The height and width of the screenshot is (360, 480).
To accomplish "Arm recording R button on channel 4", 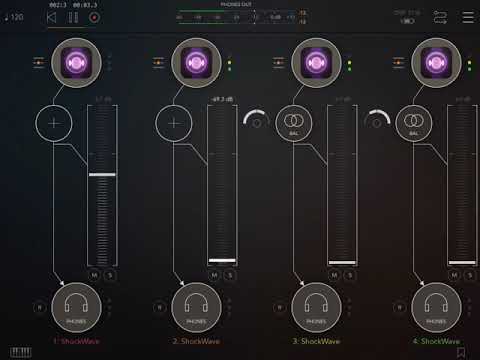I will [x=400, y=307].
